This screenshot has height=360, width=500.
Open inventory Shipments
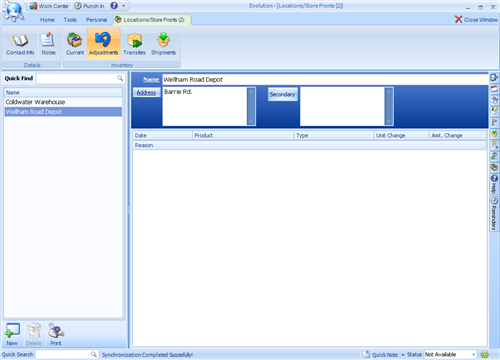[163, 44]
